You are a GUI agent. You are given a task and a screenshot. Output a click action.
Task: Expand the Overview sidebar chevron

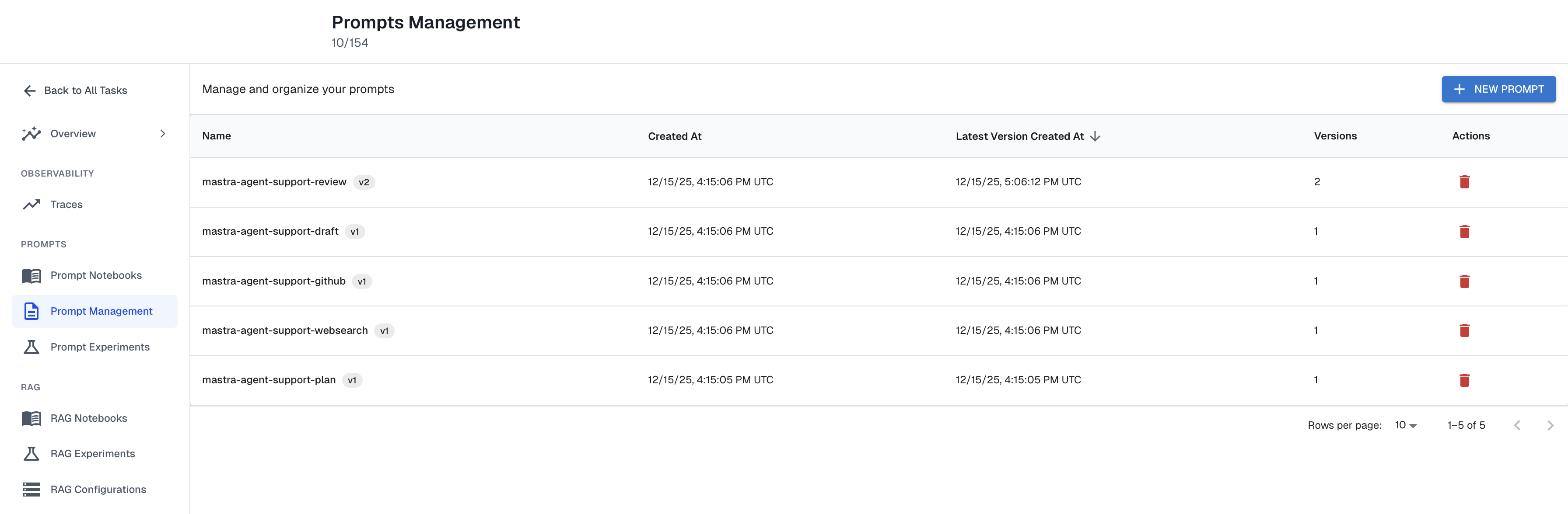click(162, 133)
